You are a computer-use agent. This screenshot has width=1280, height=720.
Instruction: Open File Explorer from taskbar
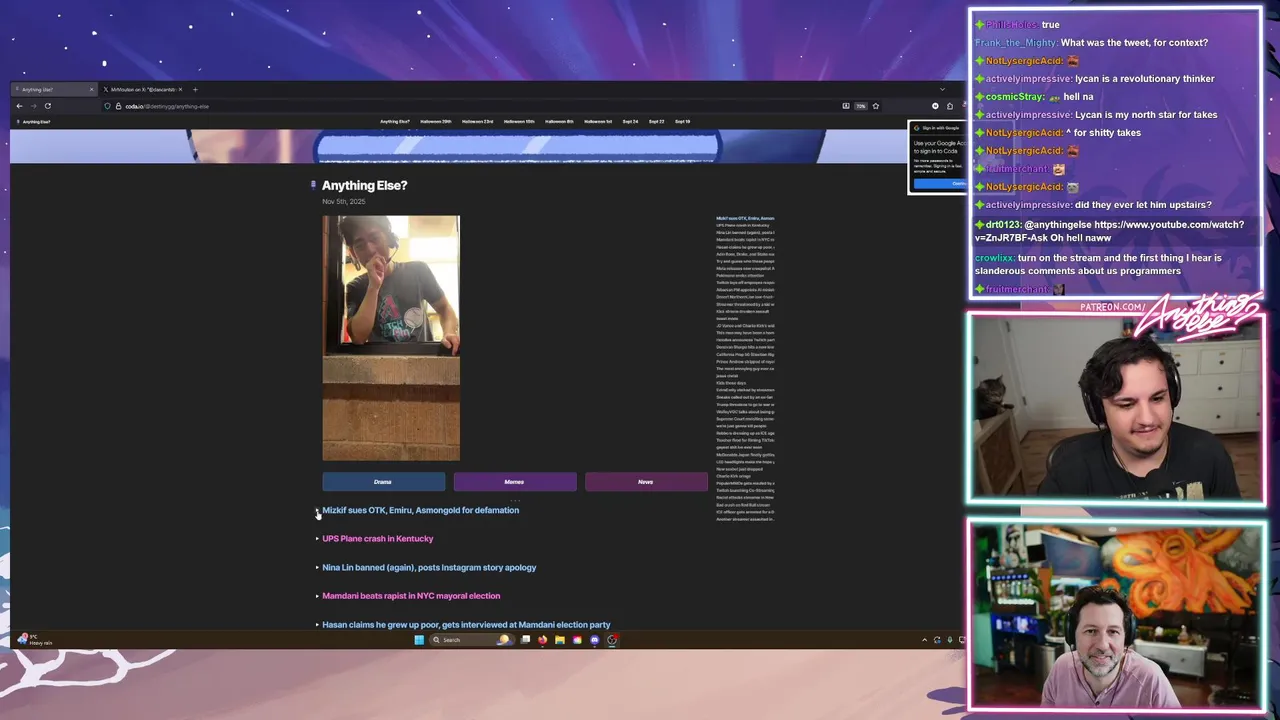(x=560, y=640)
